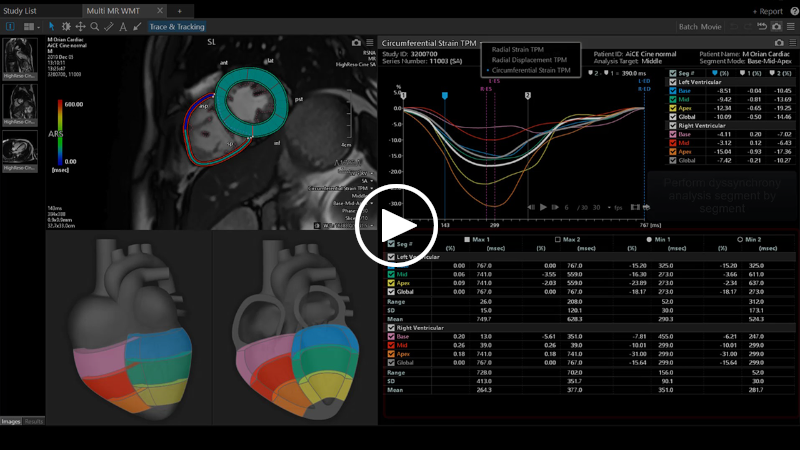This screenshot has width=800, height=450.
Task: Click the main toolbar camera snapshot icon
Action: coord(777,27)
